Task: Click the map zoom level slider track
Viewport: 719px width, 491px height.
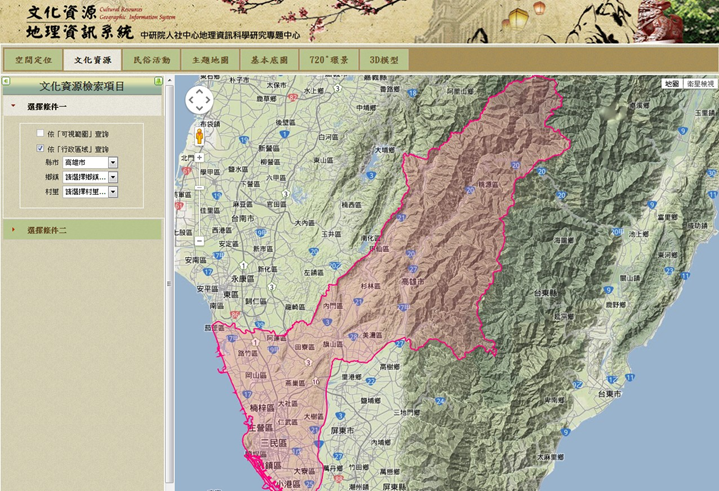Action: [x=199, y=215]
